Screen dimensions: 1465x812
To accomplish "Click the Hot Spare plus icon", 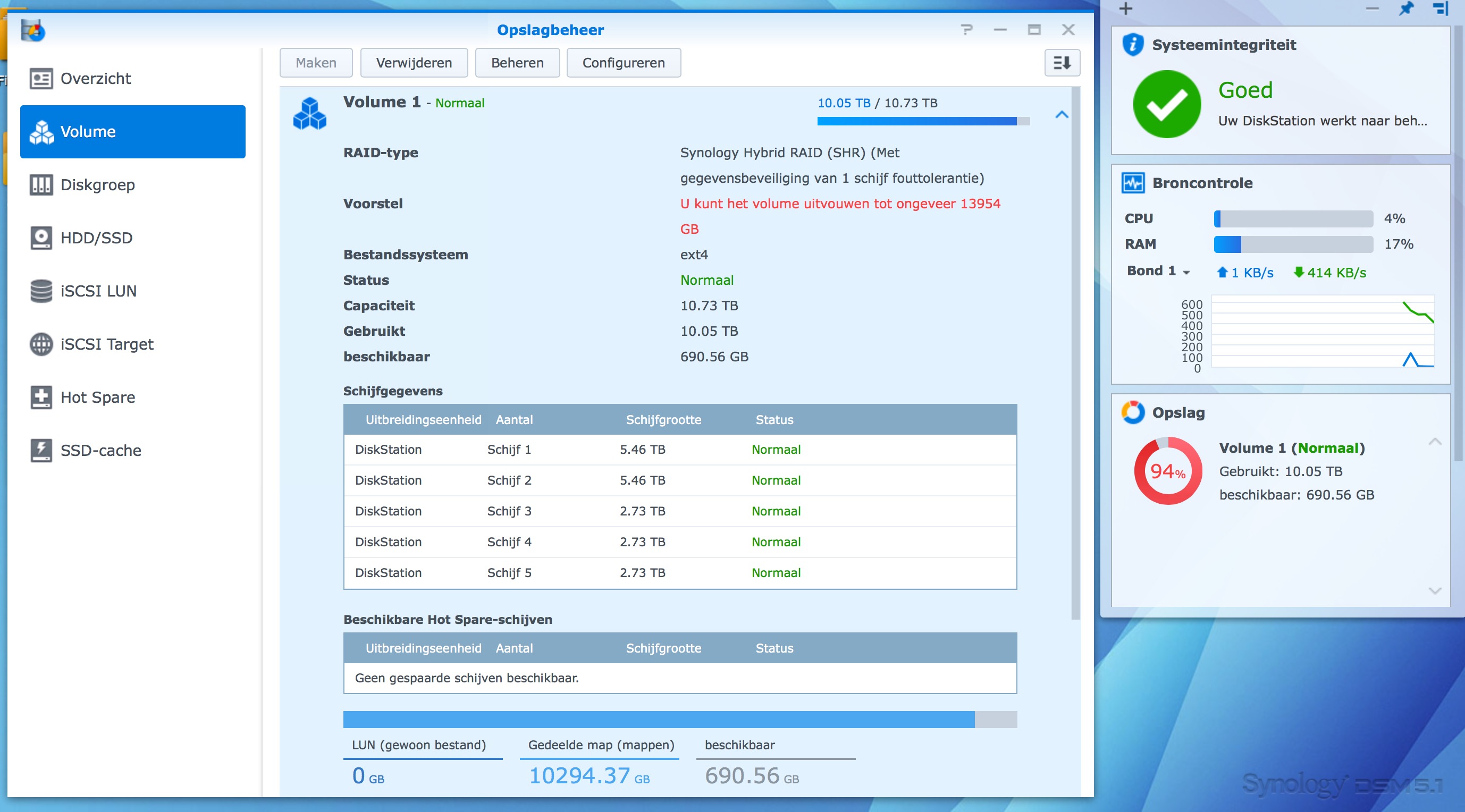I will pos(41,397).
